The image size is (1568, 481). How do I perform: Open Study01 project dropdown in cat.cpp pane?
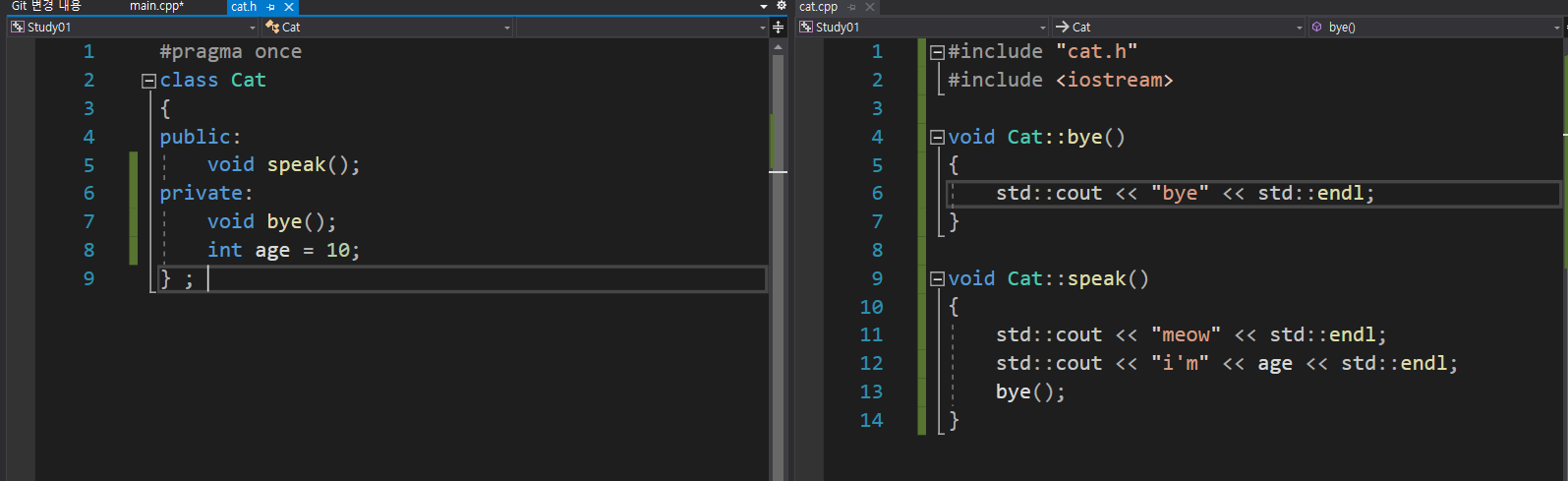click(x=923, y=28)
